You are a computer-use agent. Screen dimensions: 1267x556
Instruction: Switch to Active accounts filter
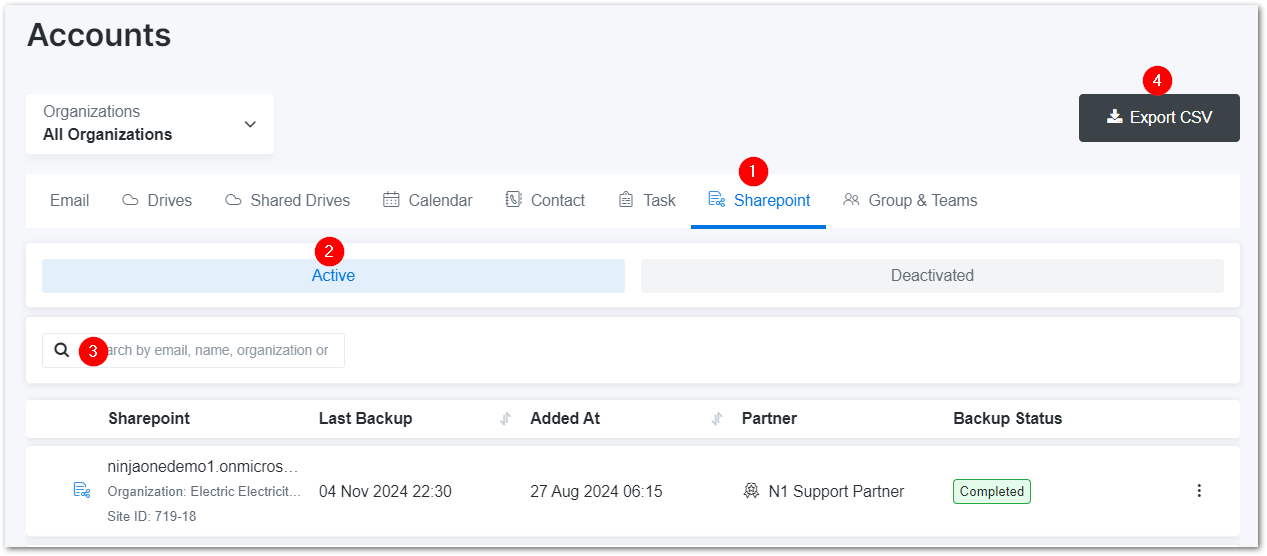pyautogui.click(x=333, y=276)
